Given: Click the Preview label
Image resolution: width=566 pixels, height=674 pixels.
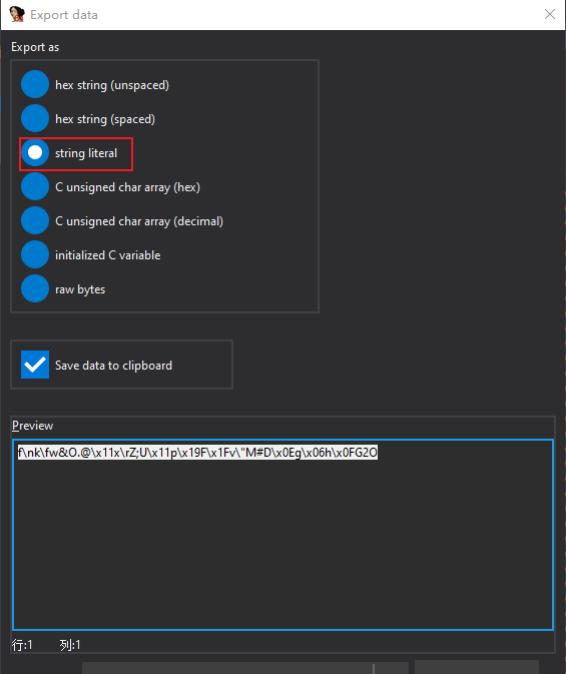Looking at the screenshot, I should tap(33, 426).
